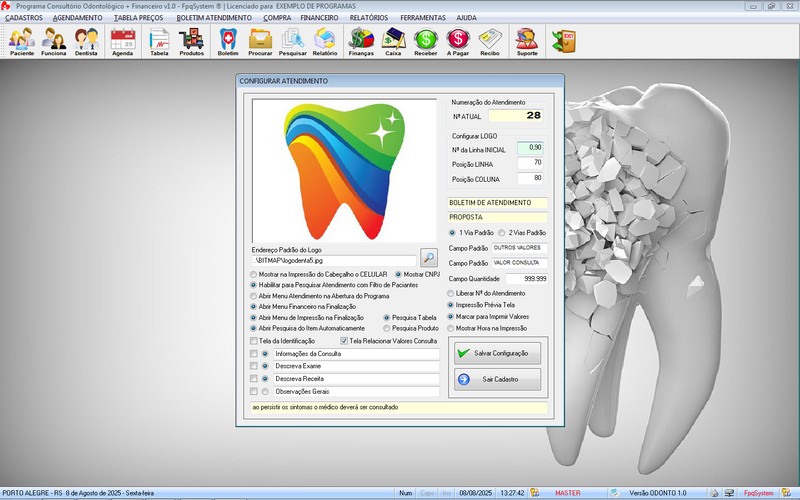Select the 2 Vias Padrão option

[502, 233]
